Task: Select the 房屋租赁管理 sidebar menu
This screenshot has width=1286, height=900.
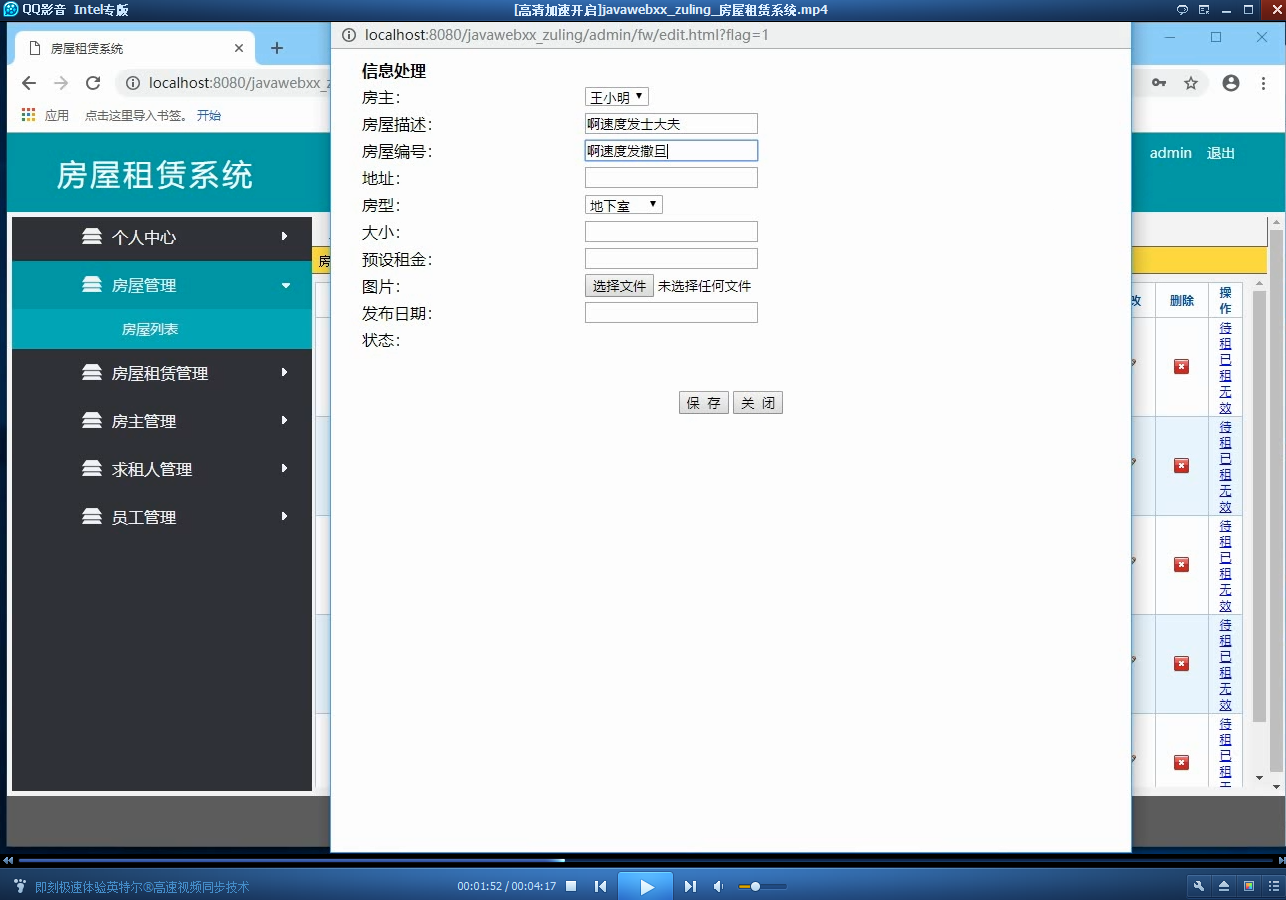Action: (x=162, y=373)
